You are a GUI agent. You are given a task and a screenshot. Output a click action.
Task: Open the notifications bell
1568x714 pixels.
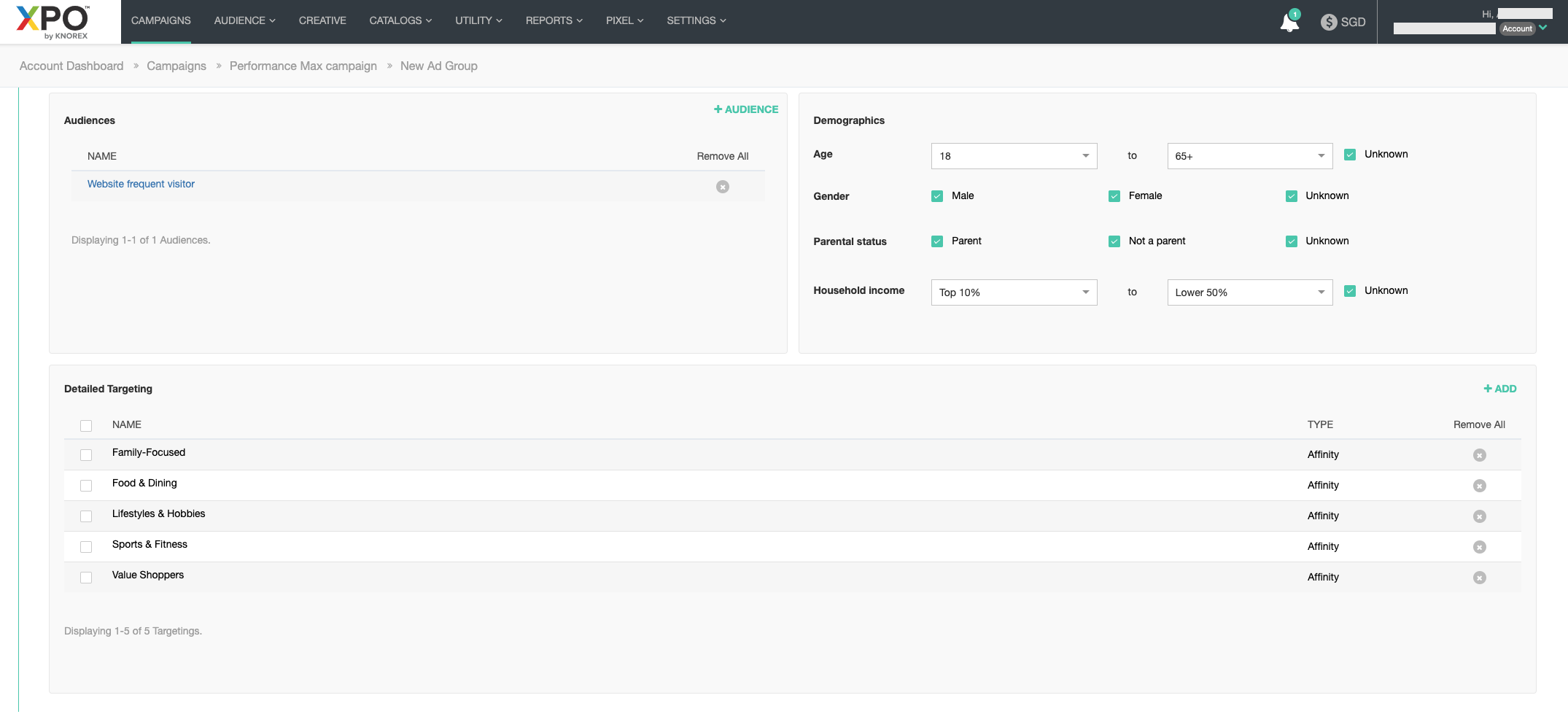click(1289, 23)
